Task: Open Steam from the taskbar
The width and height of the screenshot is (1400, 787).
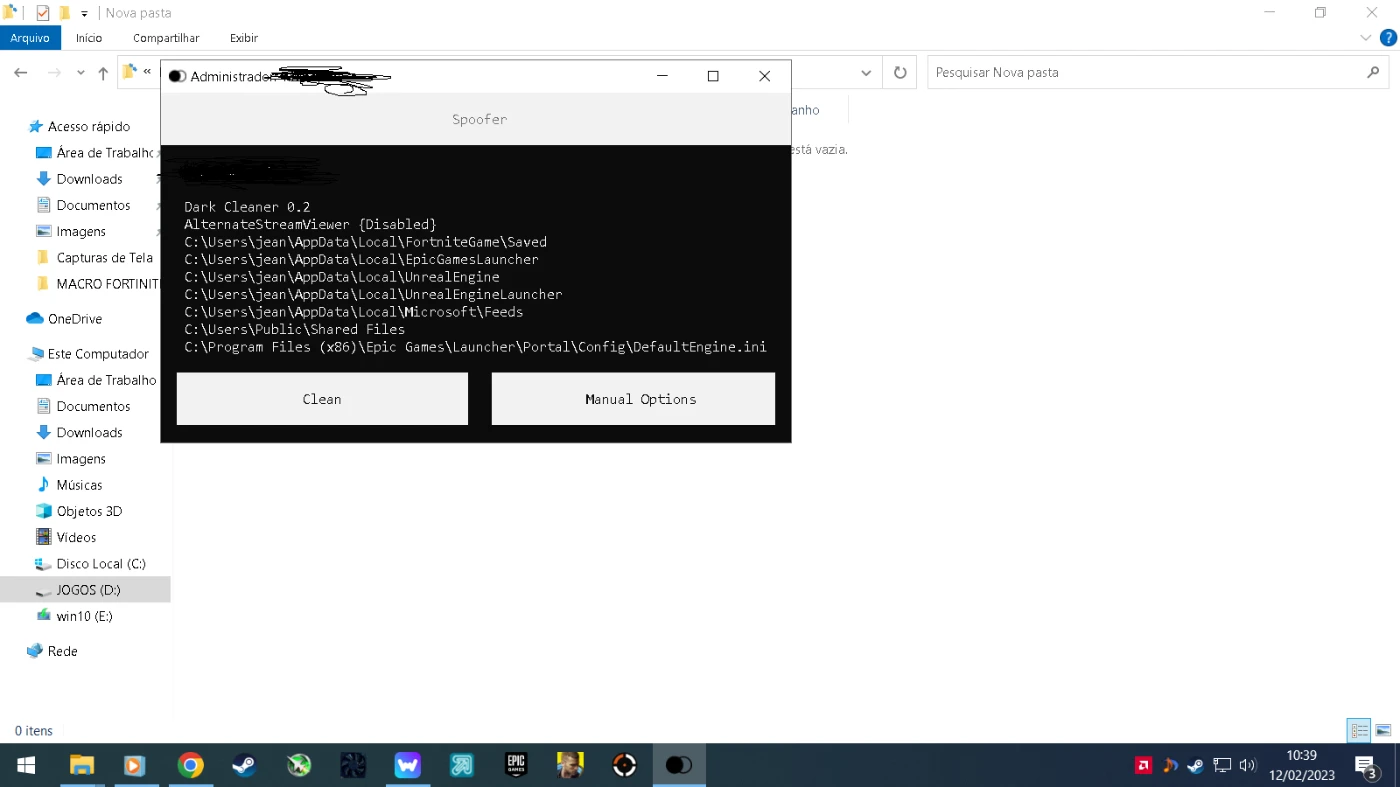Action: point(243,766)
